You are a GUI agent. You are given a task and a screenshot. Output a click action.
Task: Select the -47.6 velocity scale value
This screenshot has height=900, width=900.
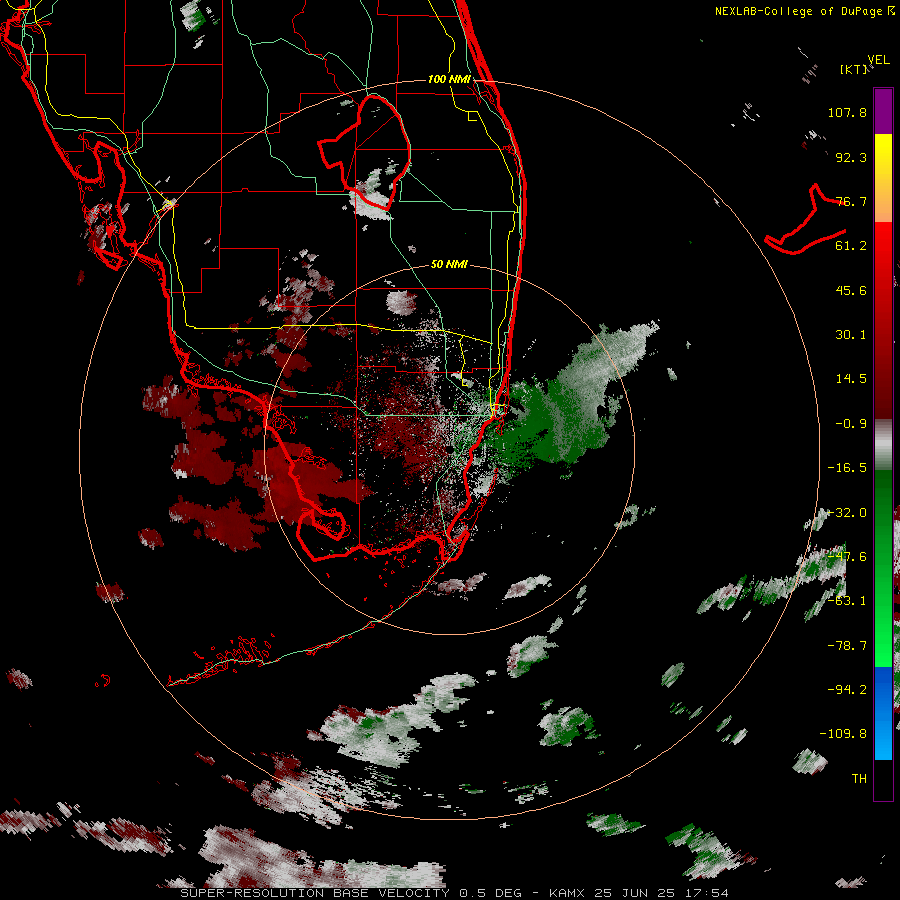[x=847, y=557]
